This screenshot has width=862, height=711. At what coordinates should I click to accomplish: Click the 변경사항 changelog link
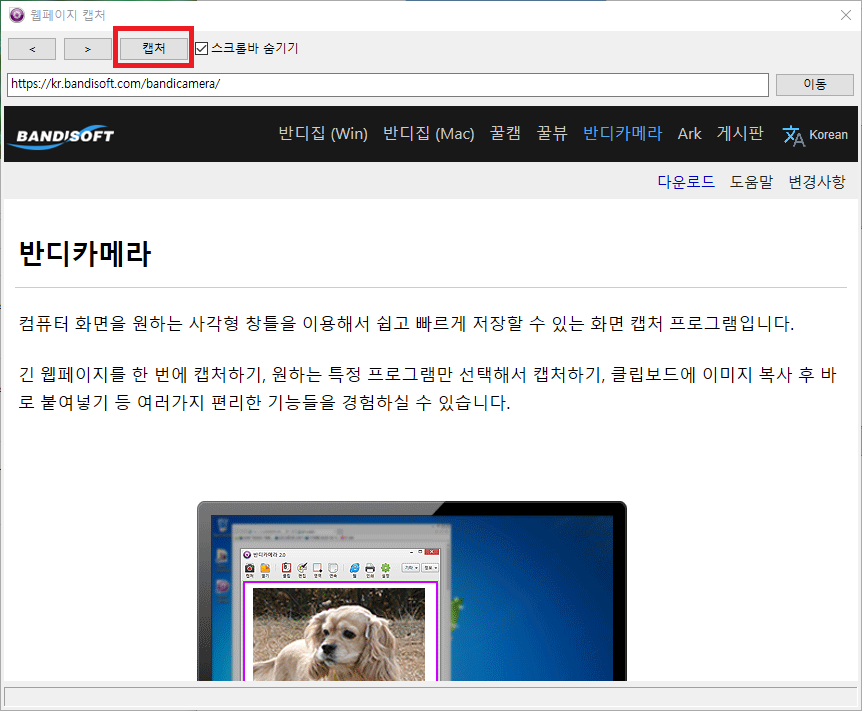click(x=817, y=181)
